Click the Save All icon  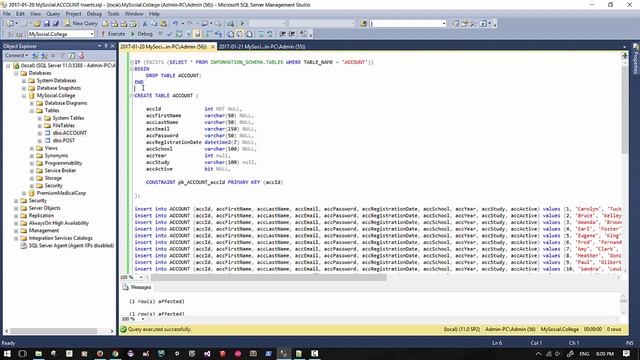coord(56,24)
